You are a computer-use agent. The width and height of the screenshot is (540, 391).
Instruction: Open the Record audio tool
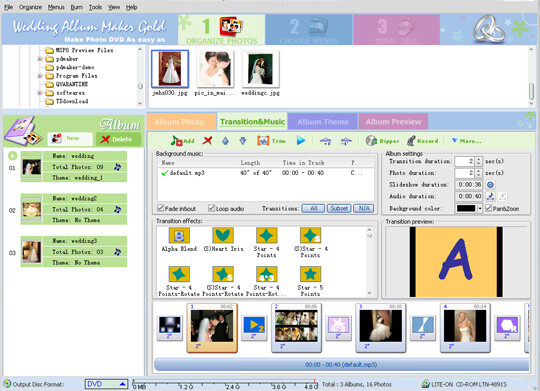click(422, 141)
